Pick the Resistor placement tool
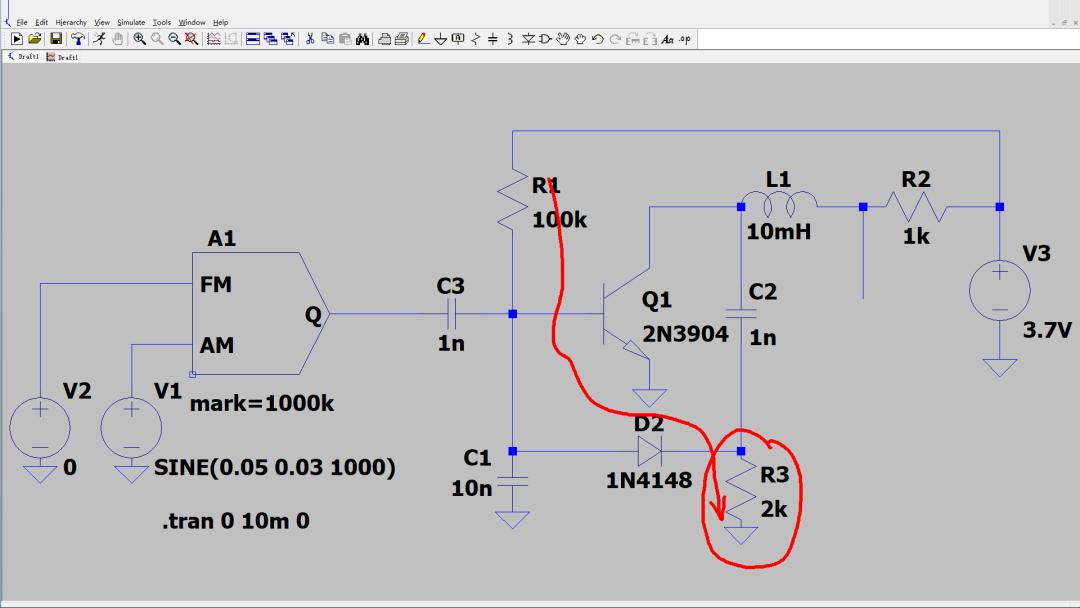The height and width of the screenshot is (608, 1080). 476,39
